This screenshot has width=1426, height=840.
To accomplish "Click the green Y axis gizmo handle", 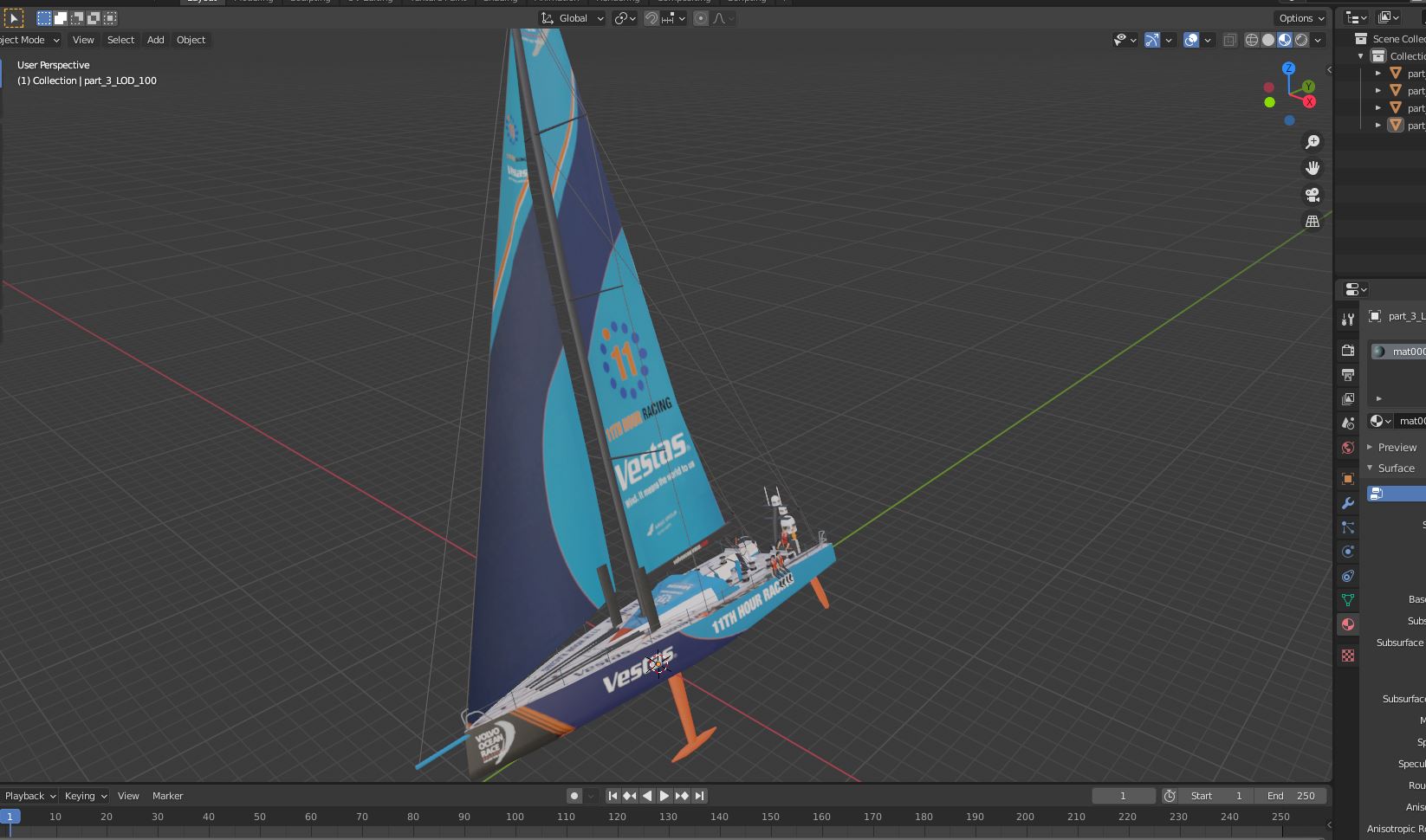I will [1308, 87].
